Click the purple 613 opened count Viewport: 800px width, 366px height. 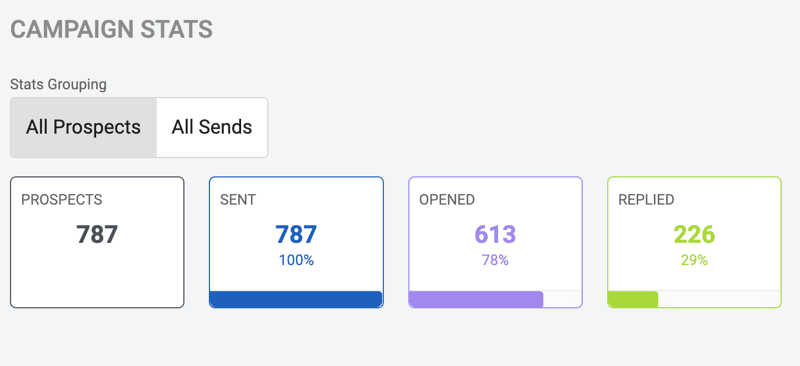pyautogui.click(x=495, y=234)
